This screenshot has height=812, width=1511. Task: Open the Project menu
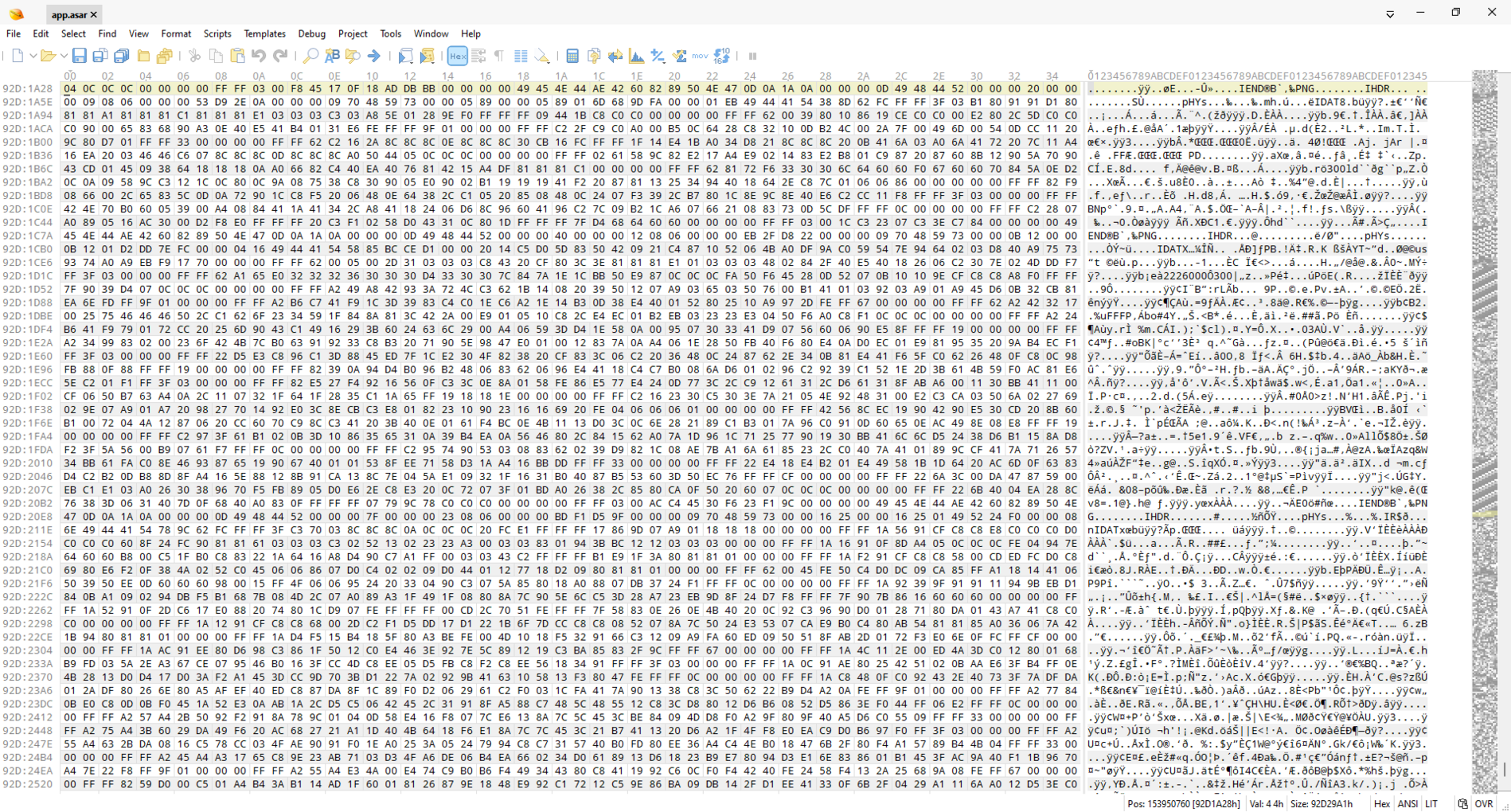click(353, 33)
